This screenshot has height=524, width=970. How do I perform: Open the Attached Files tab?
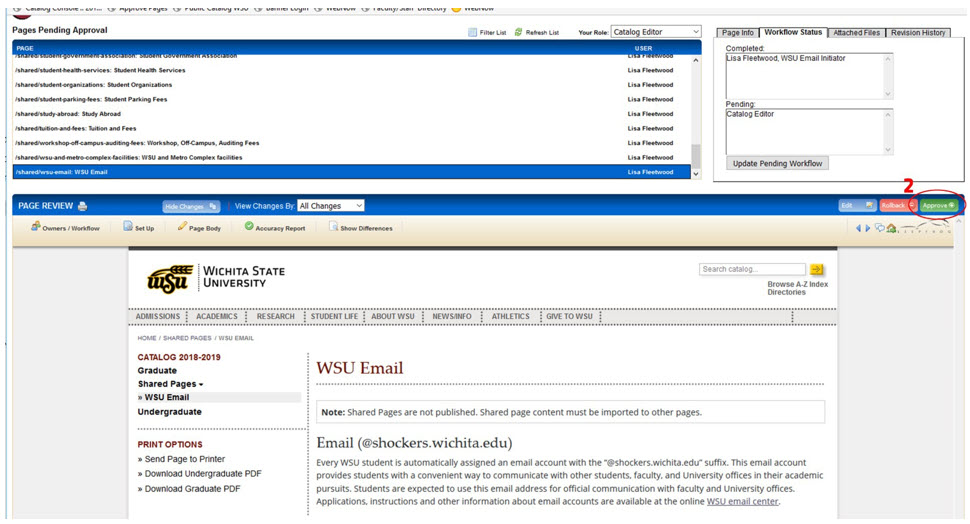point(856,33)
